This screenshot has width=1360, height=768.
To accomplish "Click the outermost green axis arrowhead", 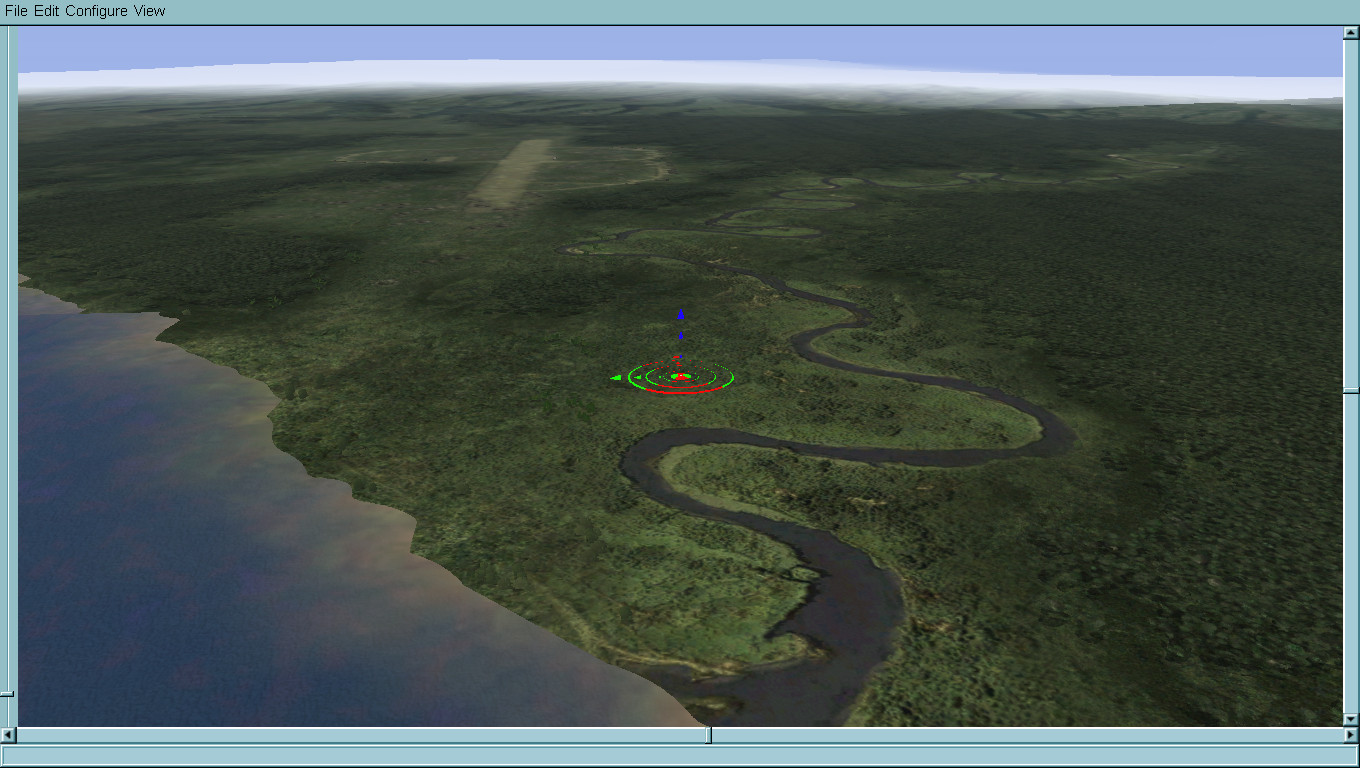I will point(615,377).
